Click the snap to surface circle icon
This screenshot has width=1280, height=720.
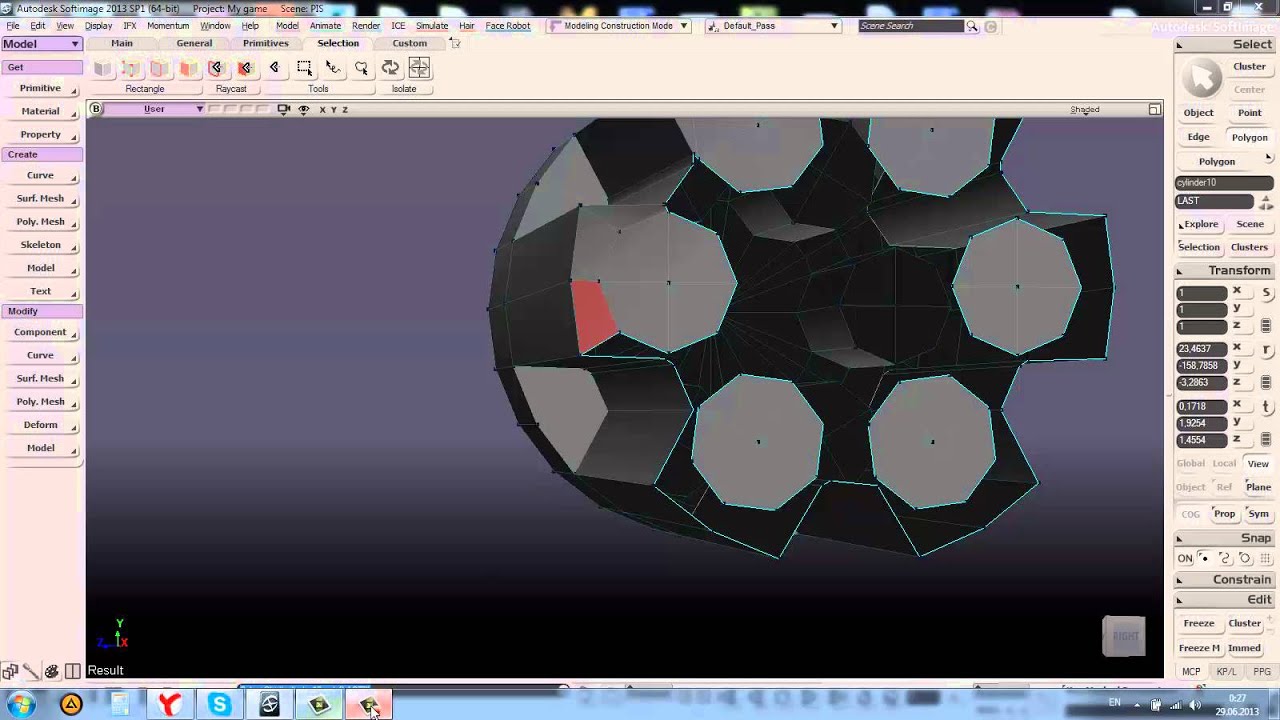tap(1245, 558)
